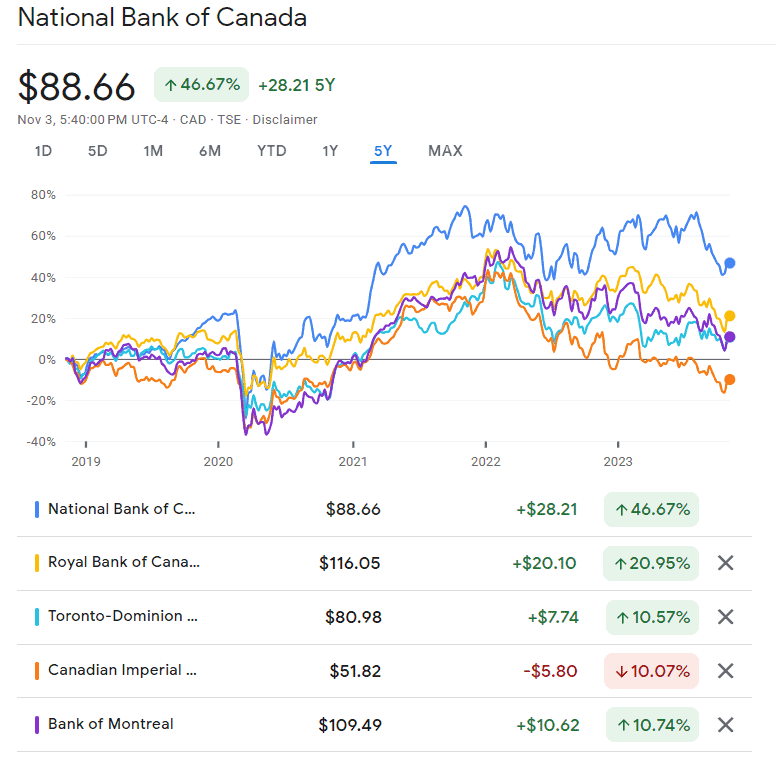Click Toronto-Dominion light blue color marker
Image resolution: width=776 pixels, height=764 pixels.
[x=37, y=617]
